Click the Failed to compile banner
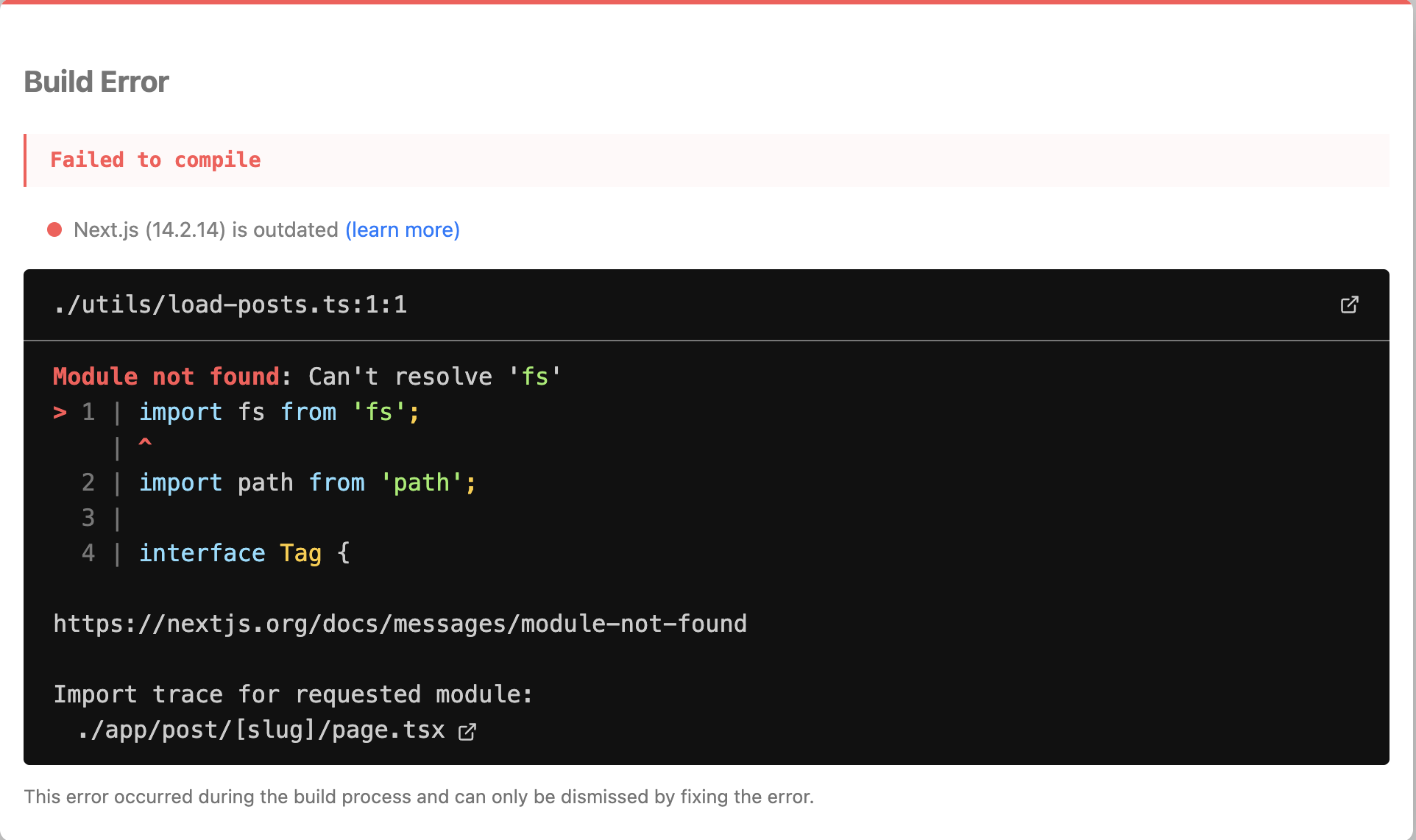The width and height of the screenshot is (1416, 840). point(155,160)
